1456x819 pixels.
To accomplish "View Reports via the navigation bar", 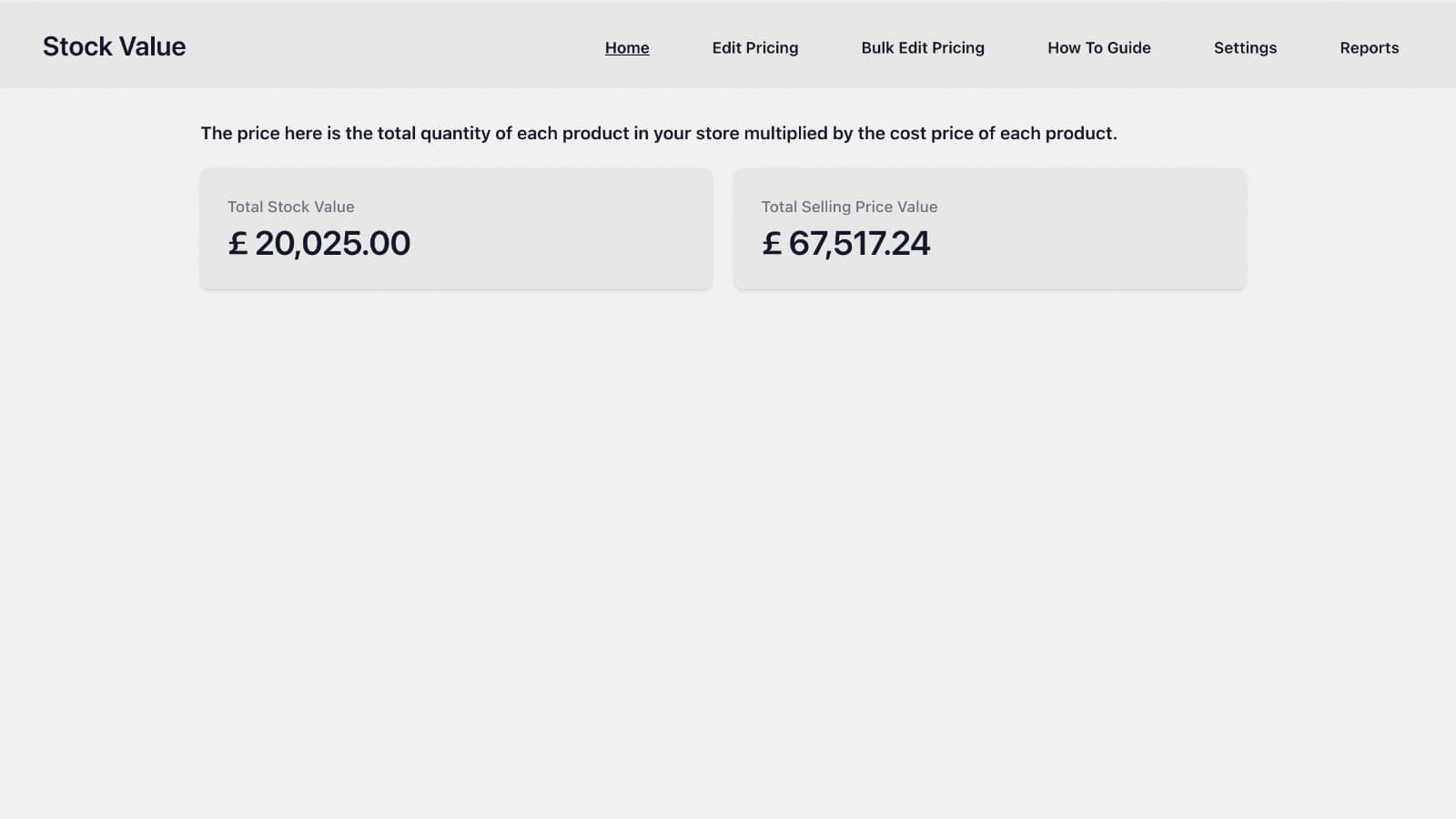I will tap(1369, 47).
